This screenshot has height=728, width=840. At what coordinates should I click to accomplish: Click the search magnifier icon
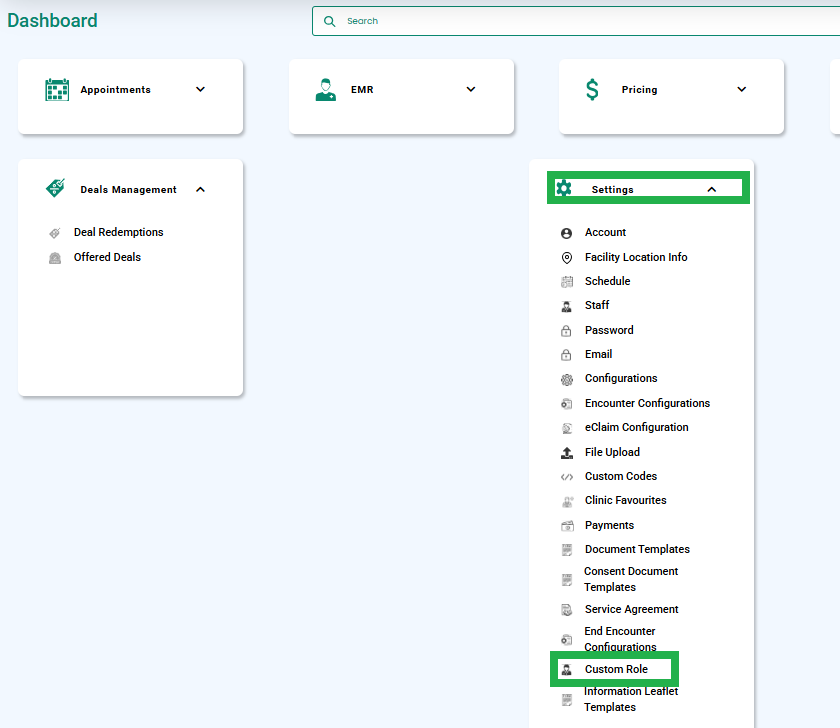(329, 21)
